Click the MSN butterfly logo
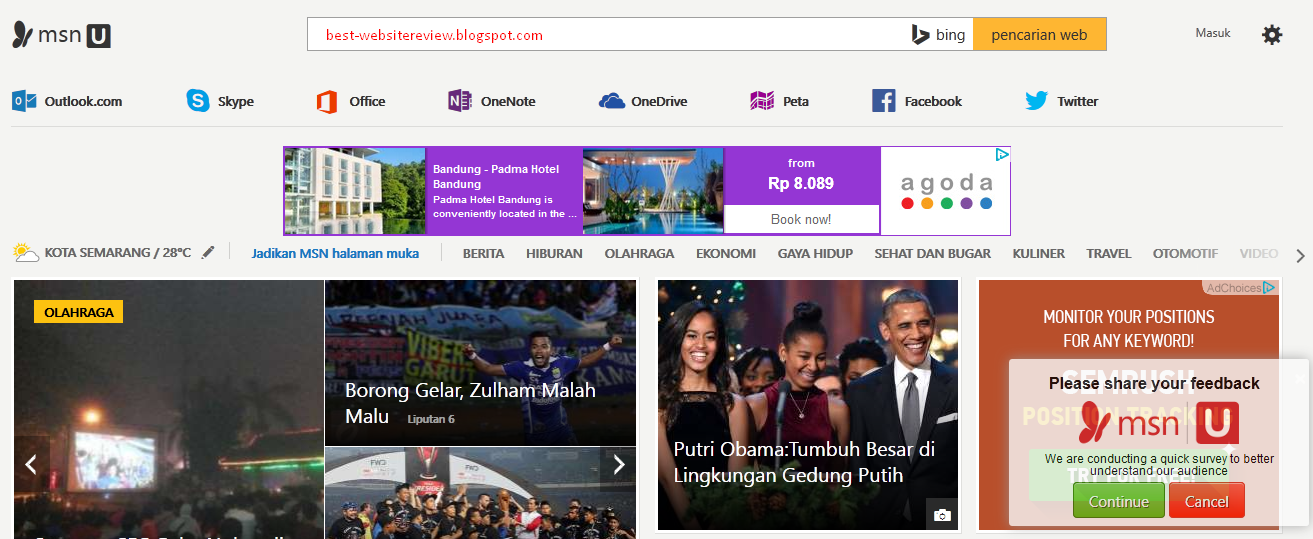 24,35
